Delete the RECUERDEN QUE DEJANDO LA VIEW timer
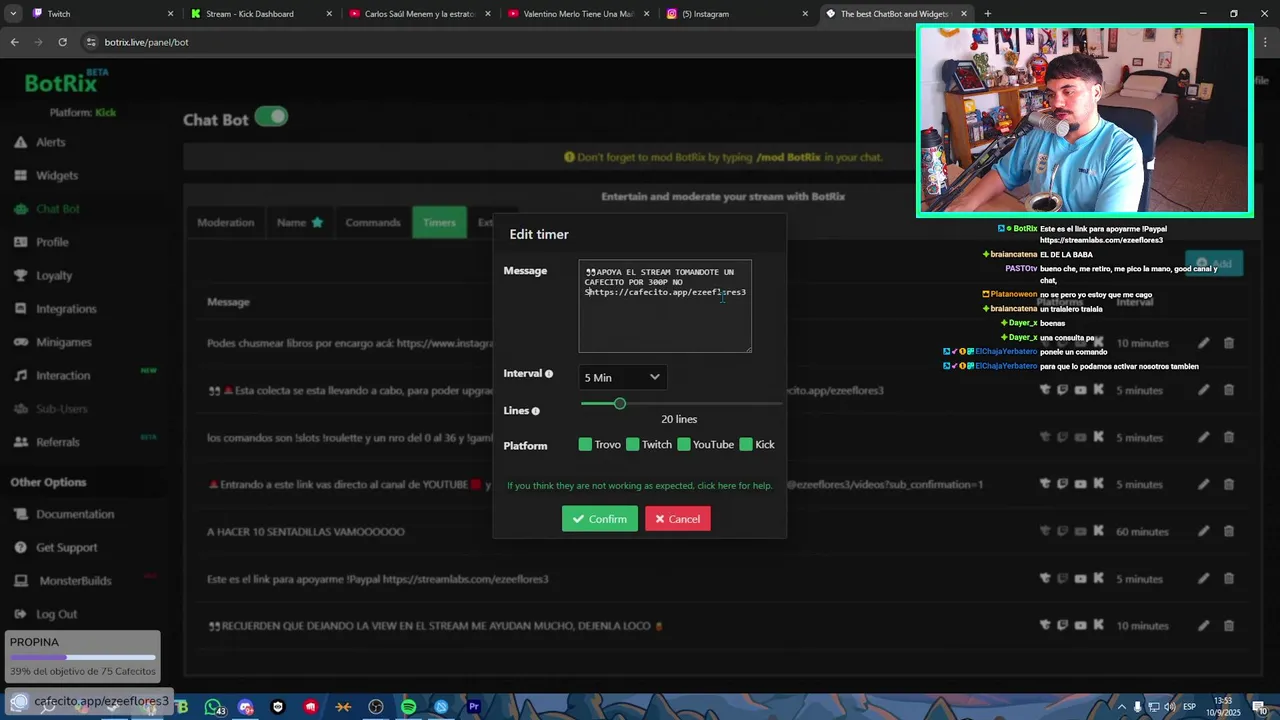 (x=1229, y=625)
